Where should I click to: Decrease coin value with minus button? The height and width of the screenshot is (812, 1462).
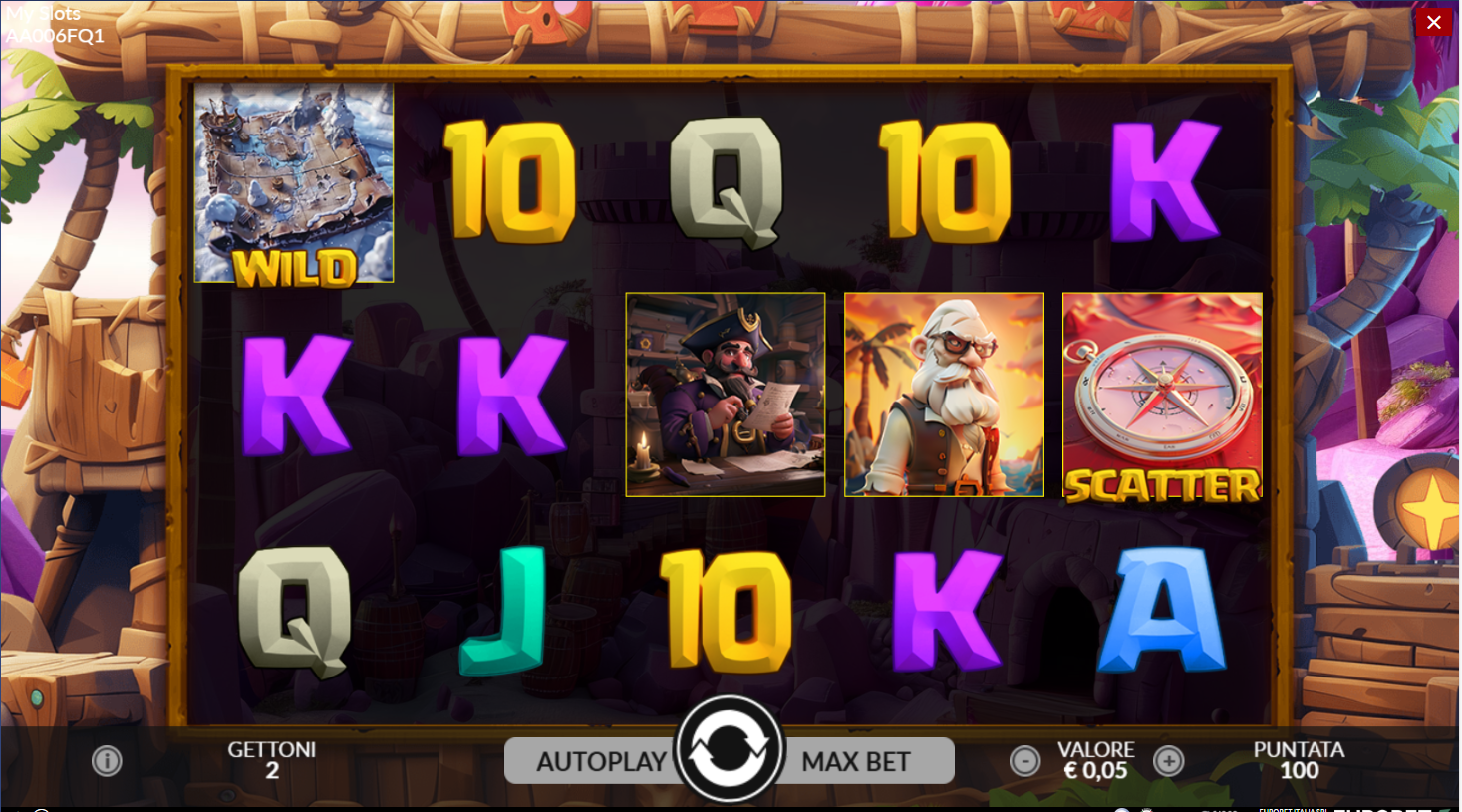click(x=1024, y=761)
